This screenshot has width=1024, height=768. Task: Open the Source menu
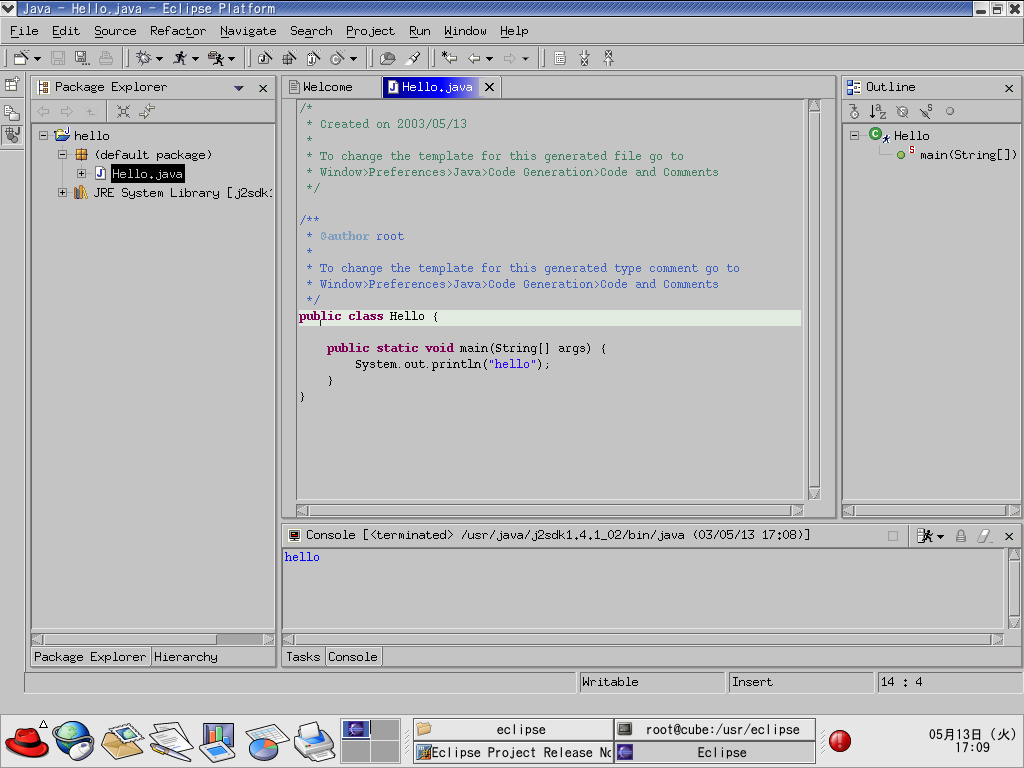coord(115,31)
